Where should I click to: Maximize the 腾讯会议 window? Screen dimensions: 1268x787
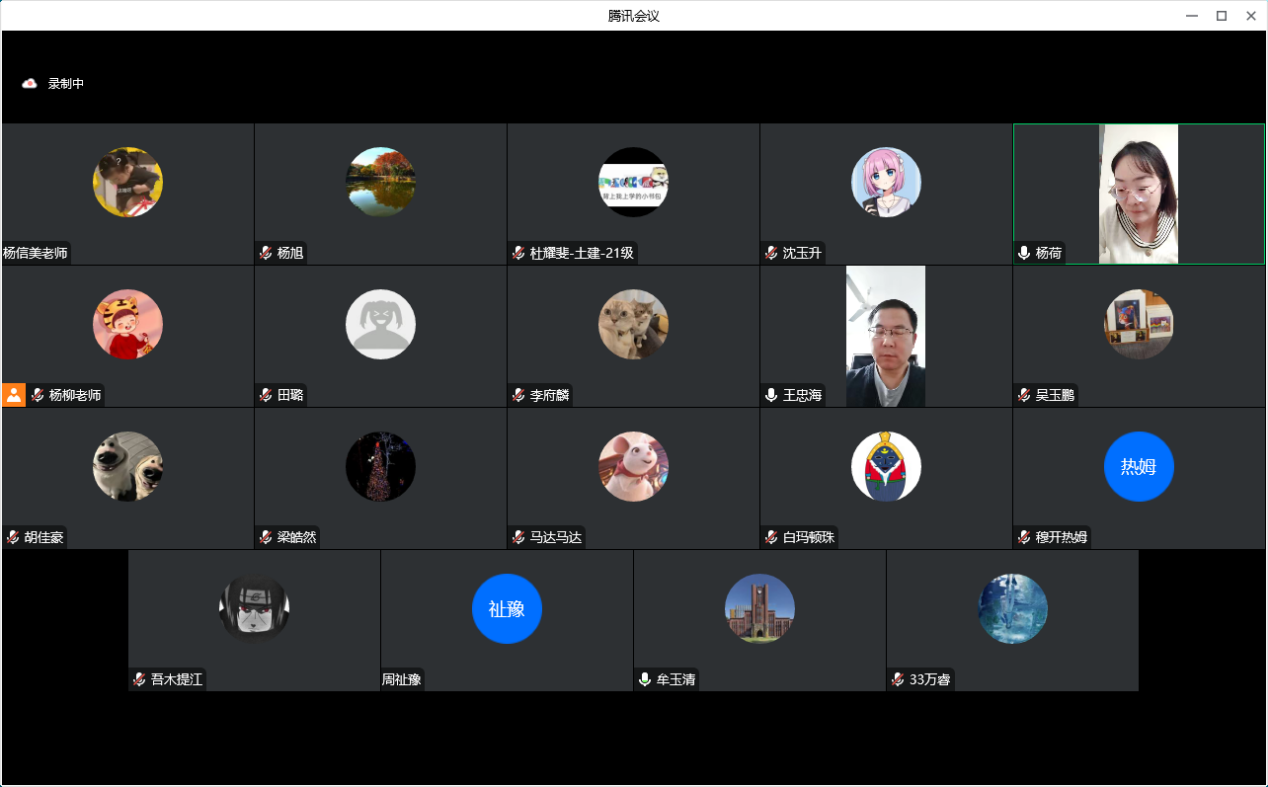pos(1221,16)
